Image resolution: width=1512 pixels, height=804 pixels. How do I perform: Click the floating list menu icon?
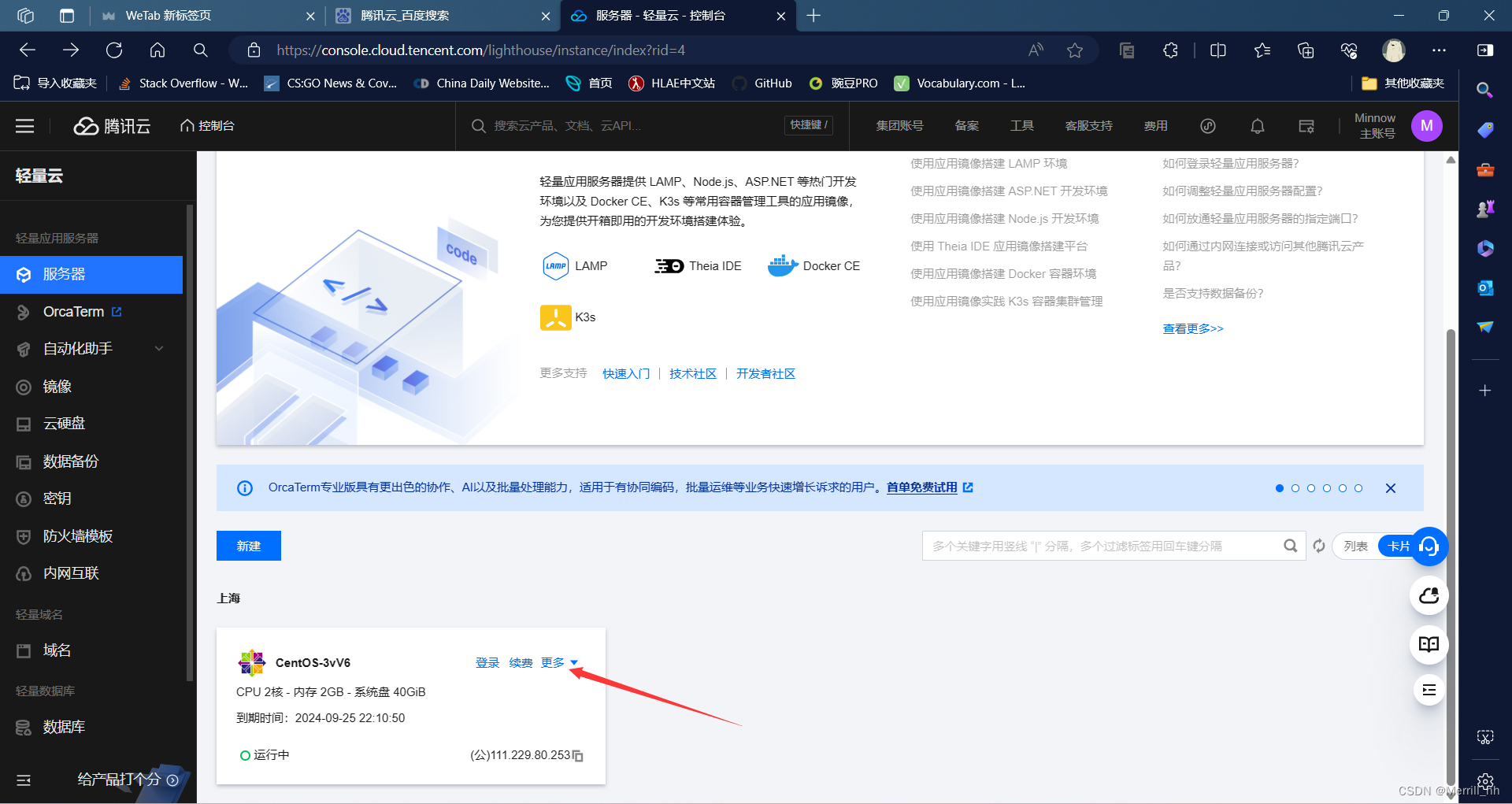coord(1429,691)
